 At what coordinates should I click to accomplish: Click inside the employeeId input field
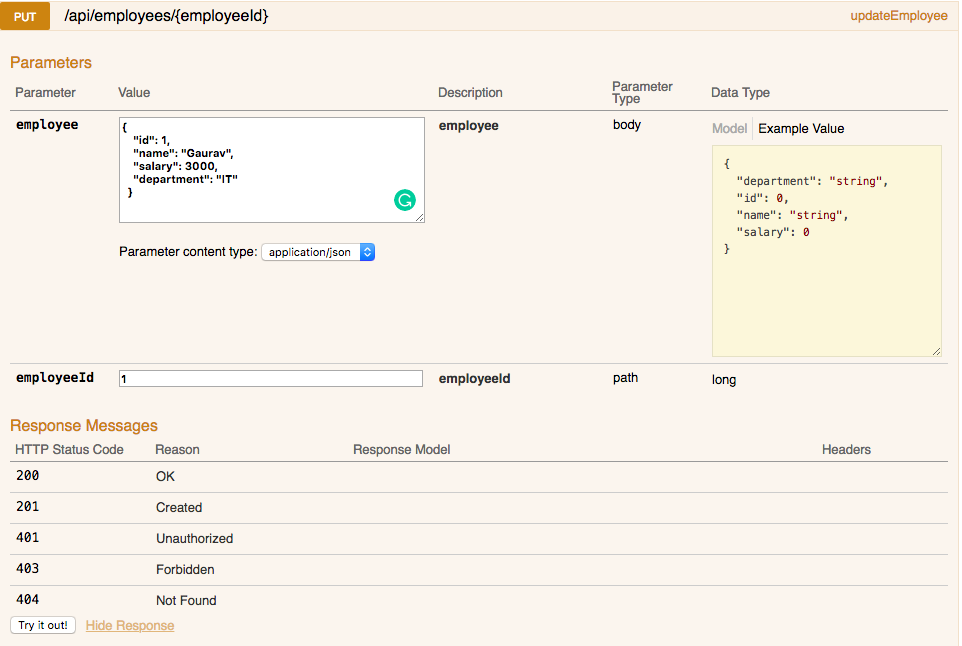point(270,378)
